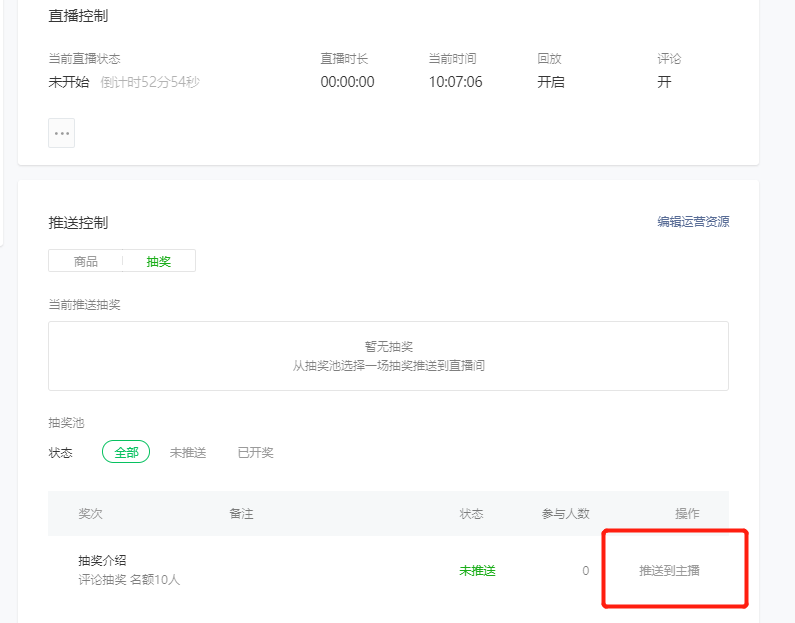
Task: Click the 备注 column header
Action: click(241, 513)
